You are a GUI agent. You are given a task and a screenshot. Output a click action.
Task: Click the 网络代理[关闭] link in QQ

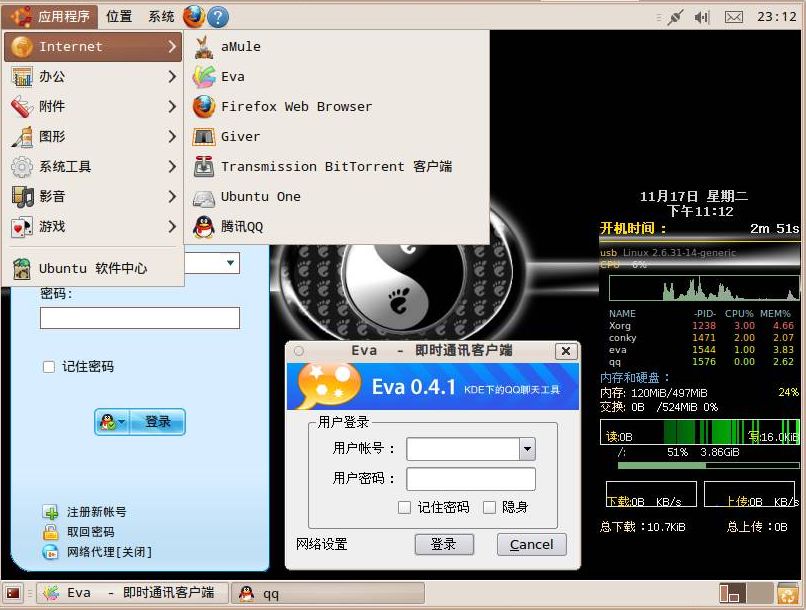tap(109, 552)
